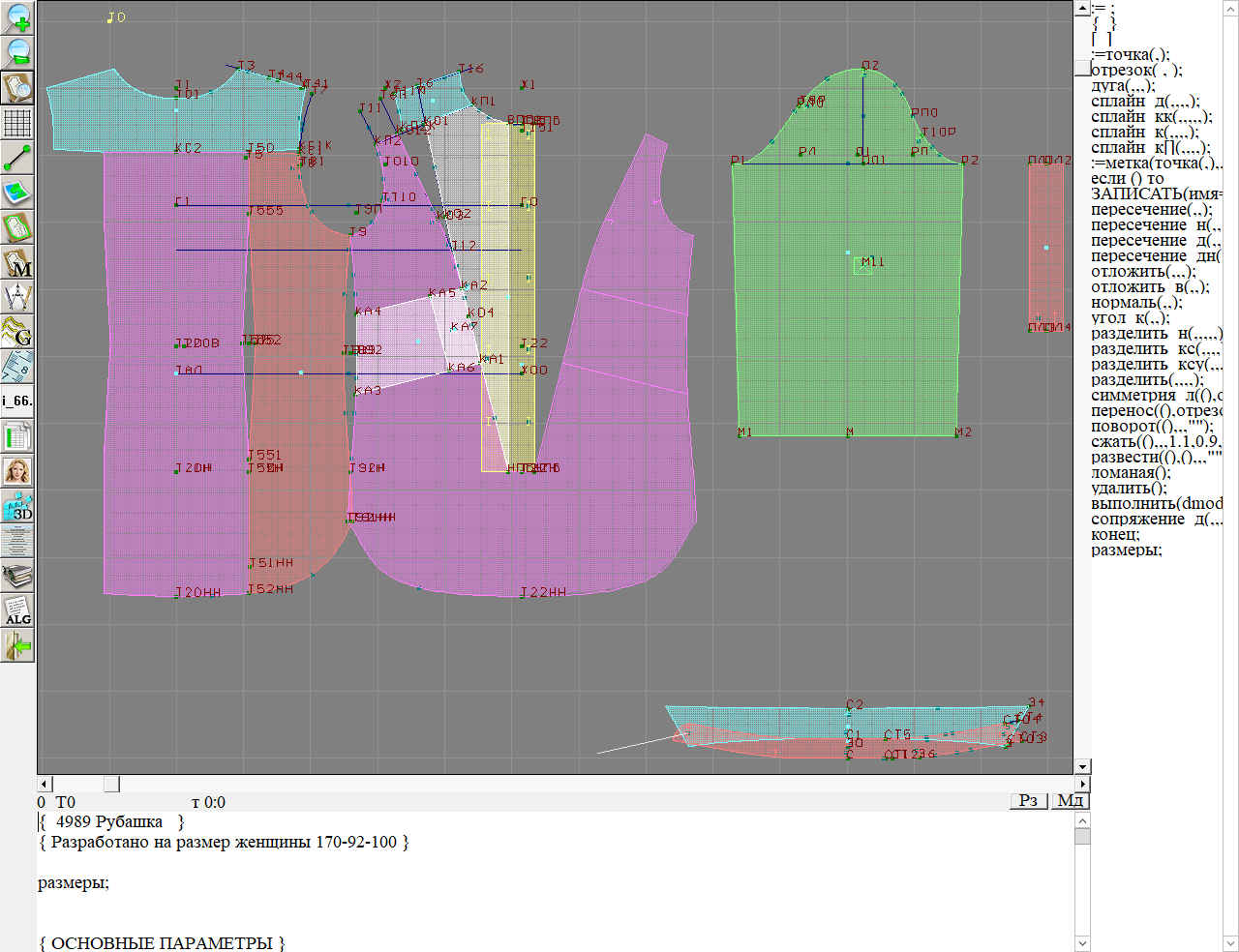1239x952 pixels.
Task: Click the canvas vertical scrollbar down arrow
Action: click(1082, 767)
